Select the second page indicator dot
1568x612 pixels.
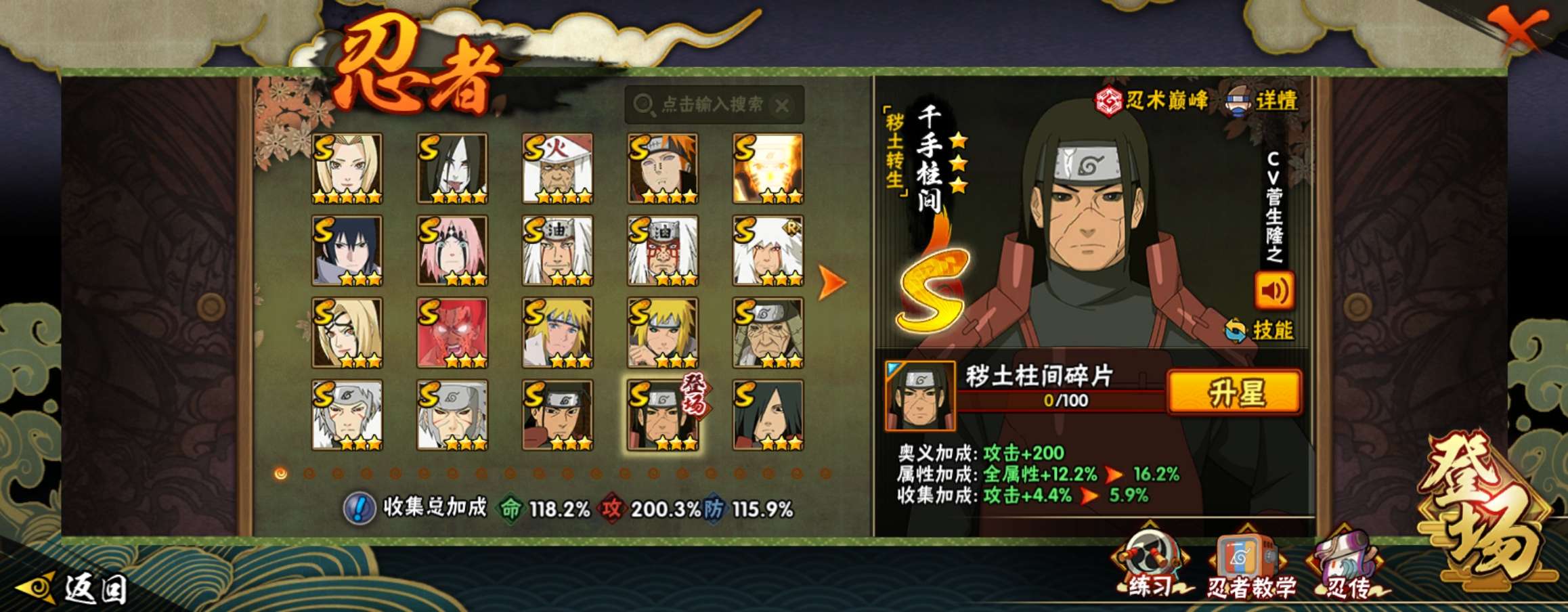click(x=309, y=473)
